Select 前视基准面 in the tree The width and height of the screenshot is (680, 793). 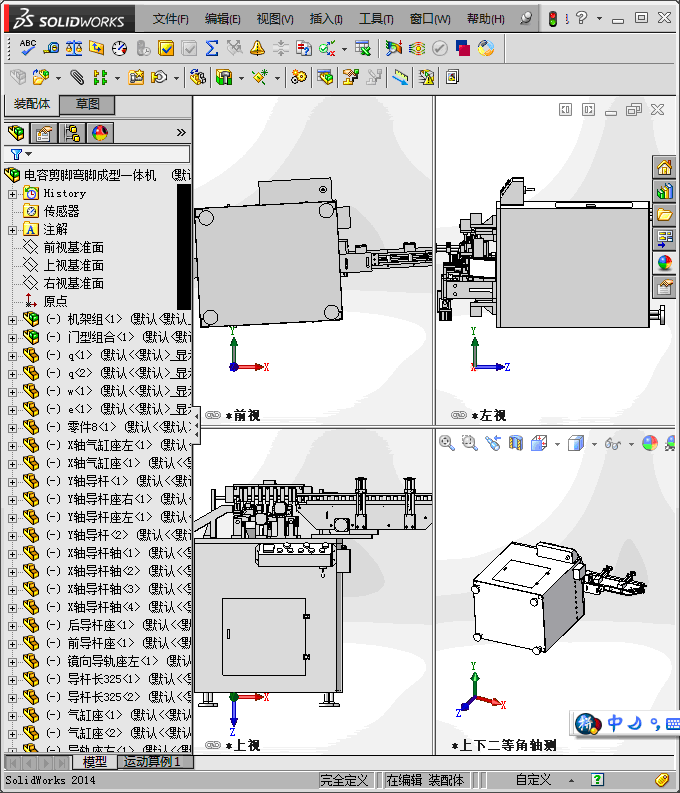[x=73, y=247]
